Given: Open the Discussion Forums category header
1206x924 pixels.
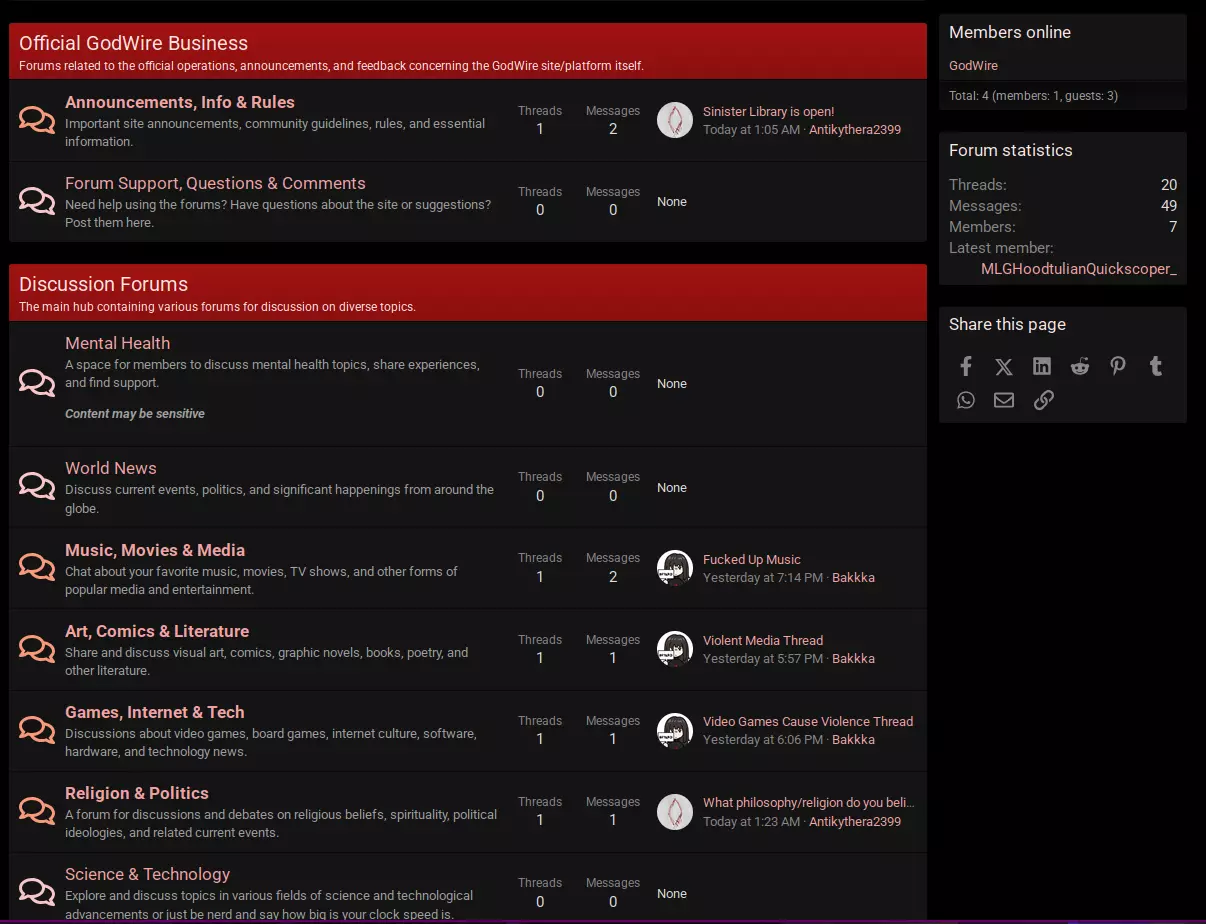Looking at the screenshot, I should point(103,284).
